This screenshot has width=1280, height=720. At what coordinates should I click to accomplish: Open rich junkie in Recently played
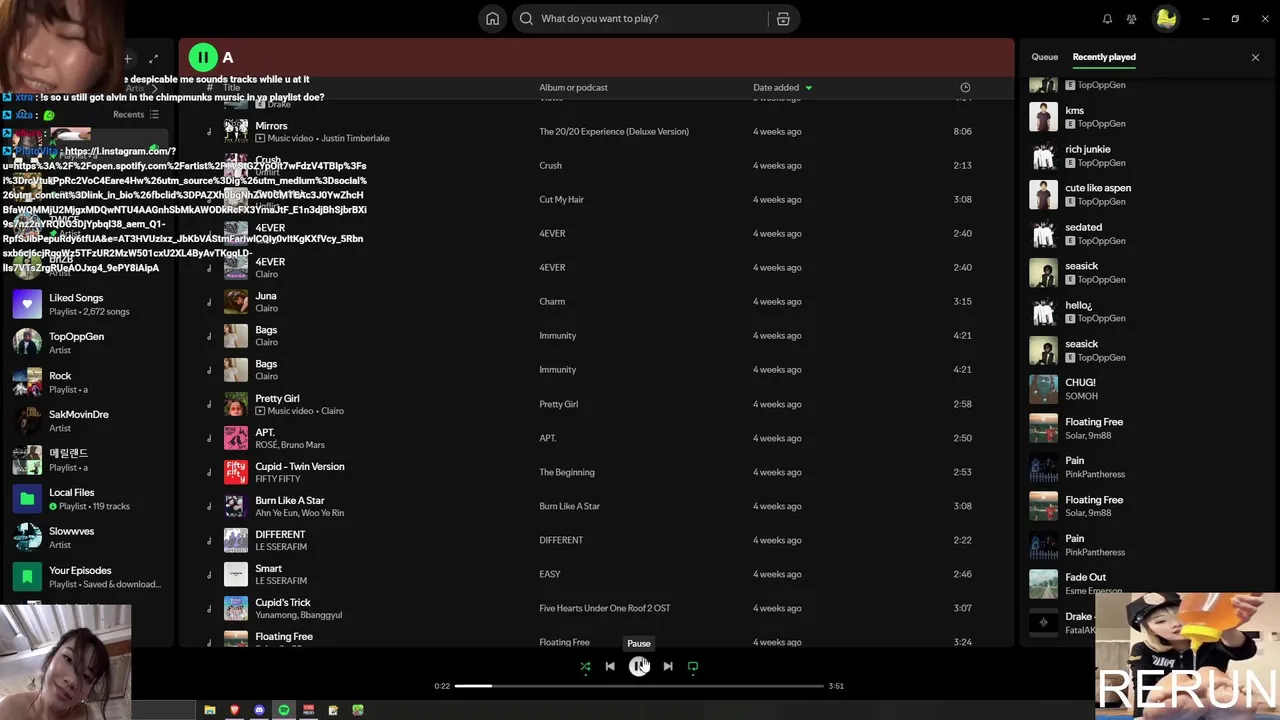(1088, 149)
